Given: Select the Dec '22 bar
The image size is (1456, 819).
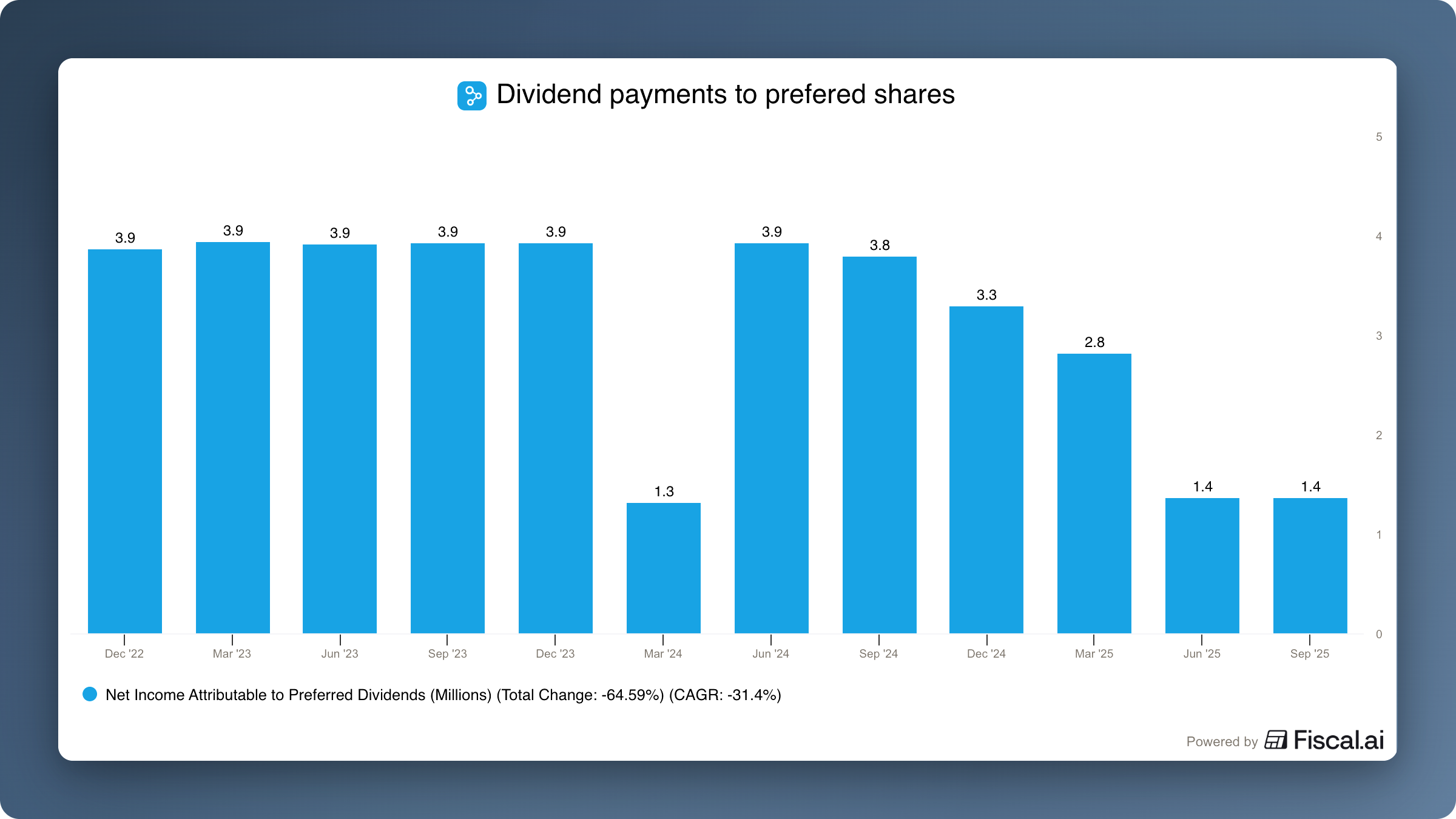Looking at the screenshot, I should tap(125, 441).
